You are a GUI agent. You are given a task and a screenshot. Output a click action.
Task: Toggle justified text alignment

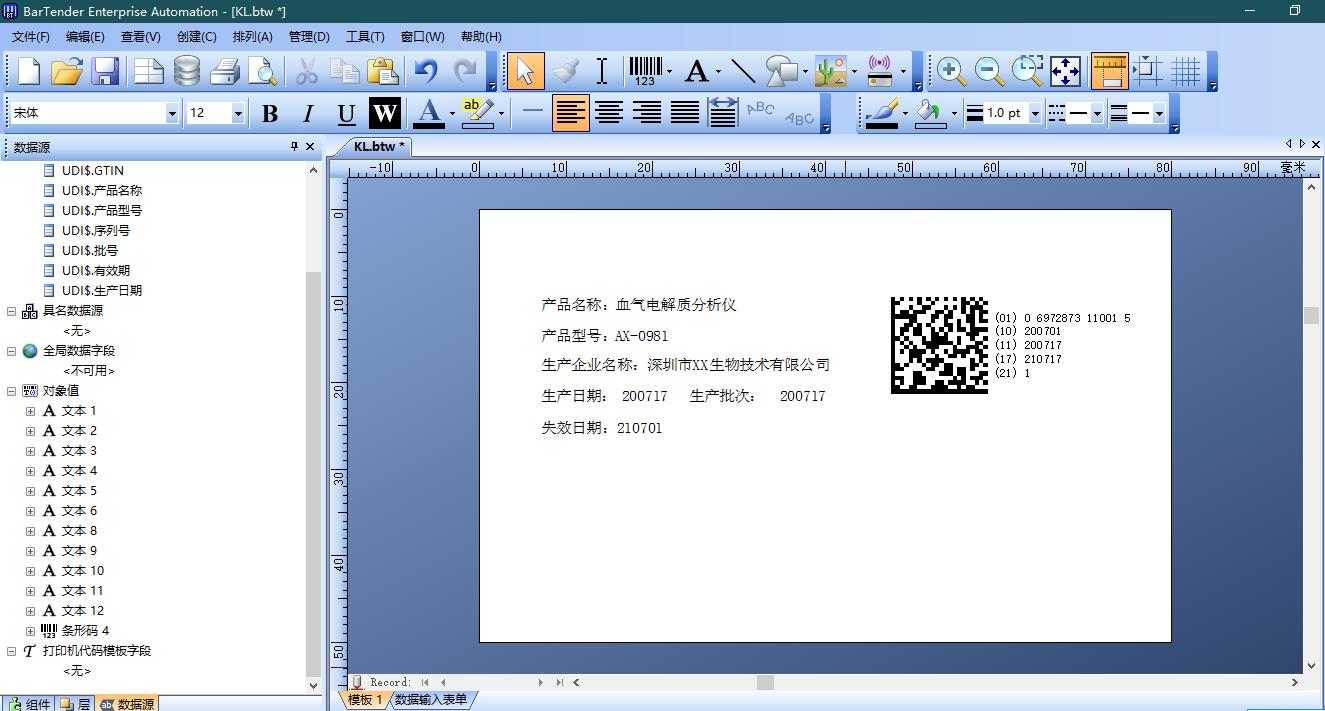[685, 113]
